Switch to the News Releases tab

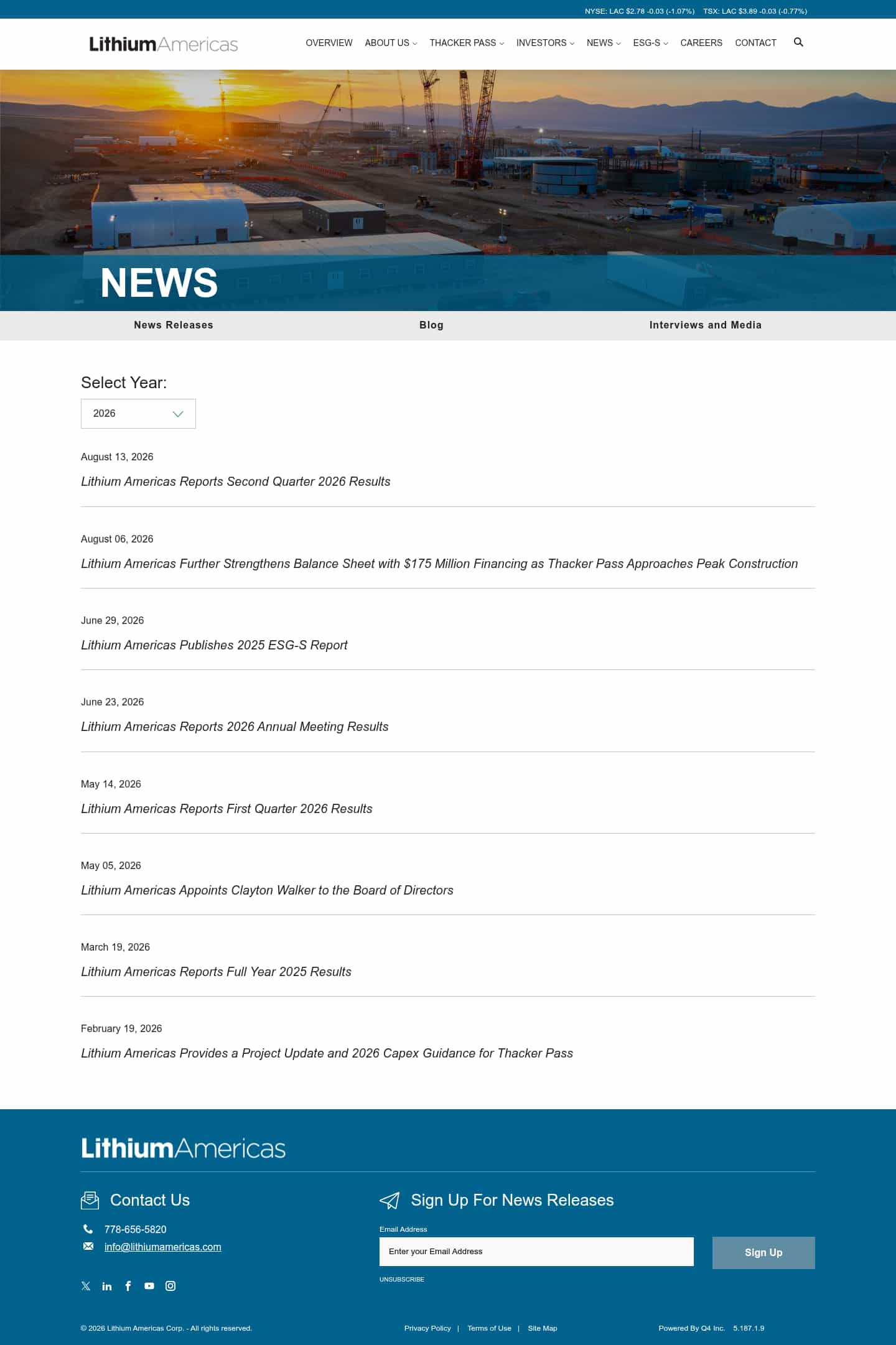[x=174, y=325]
